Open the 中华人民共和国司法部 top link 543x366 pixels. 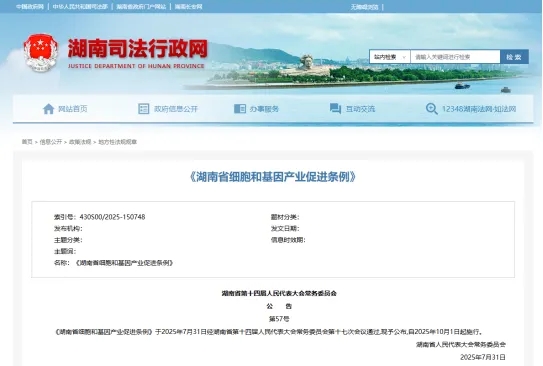80,7
